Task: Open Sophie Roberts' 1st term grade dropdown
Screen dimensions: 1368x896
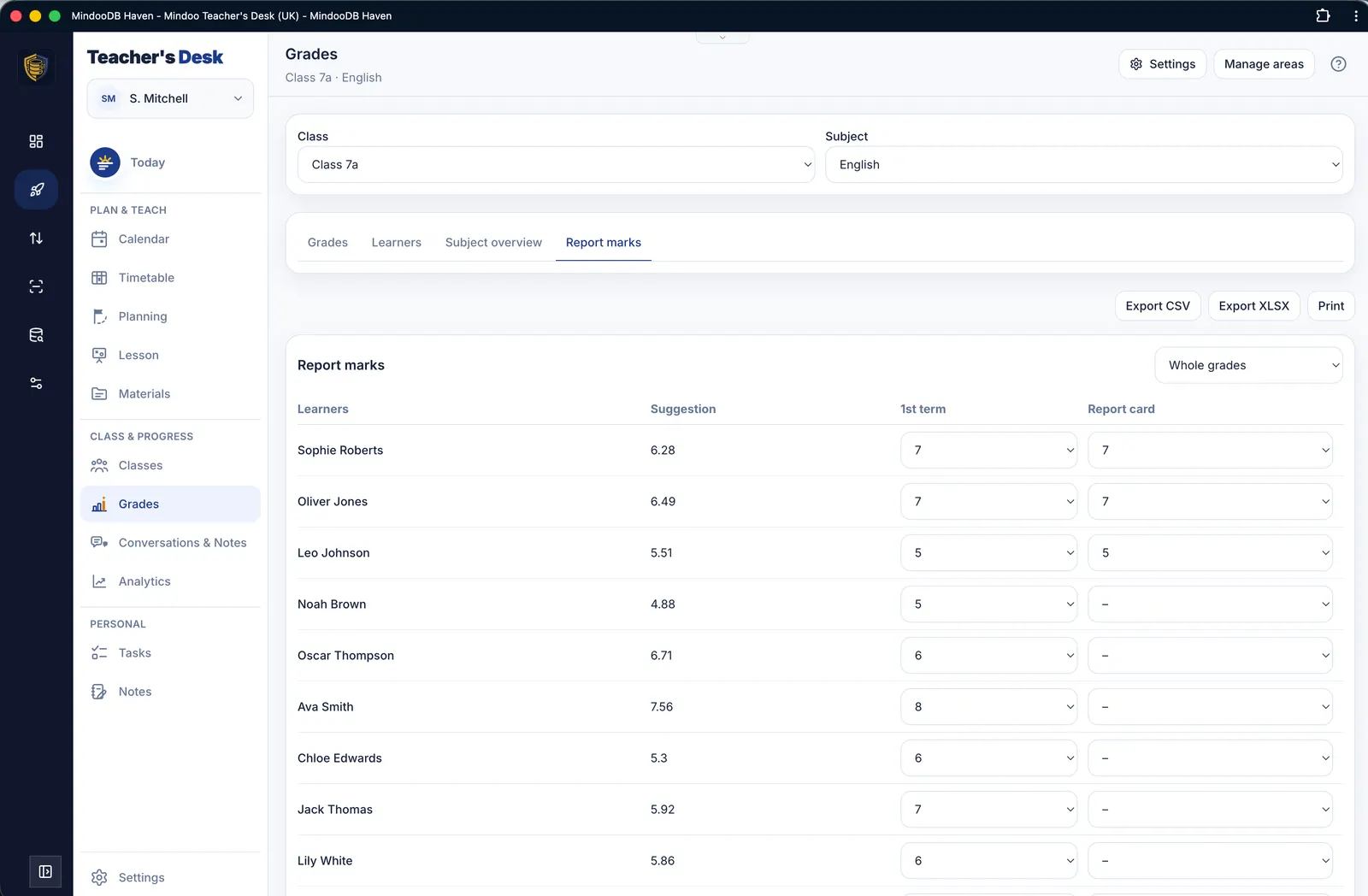Action: 988,451
